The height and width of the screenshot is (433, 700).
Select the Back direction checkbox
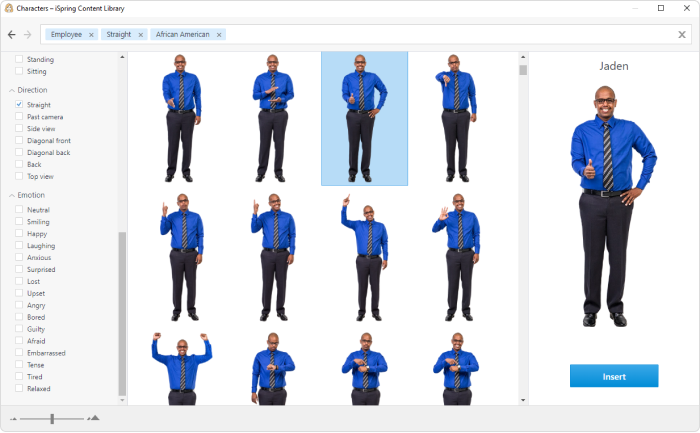(19, 164)
